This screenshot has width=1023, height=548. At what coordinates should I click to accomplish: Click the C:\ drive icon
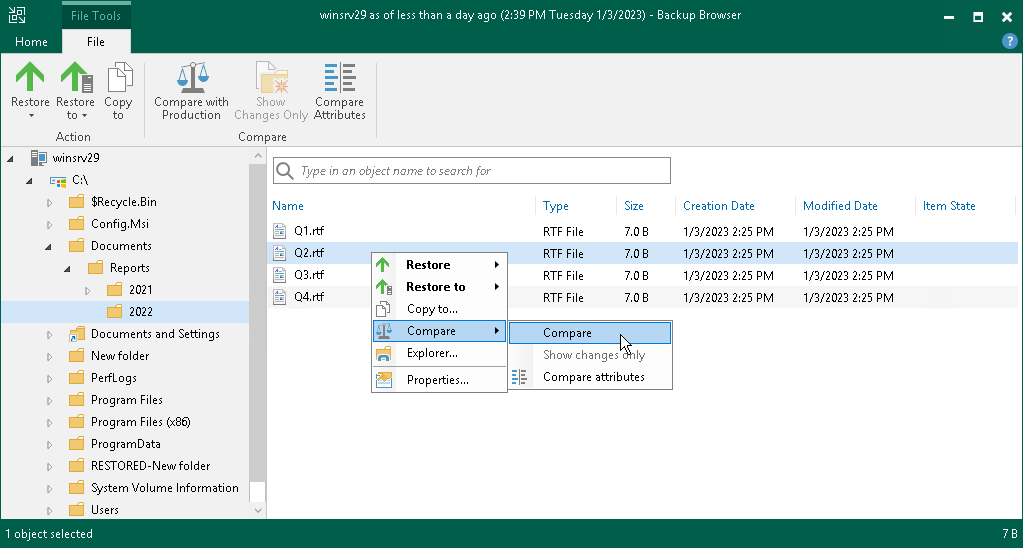click(58, 180)
